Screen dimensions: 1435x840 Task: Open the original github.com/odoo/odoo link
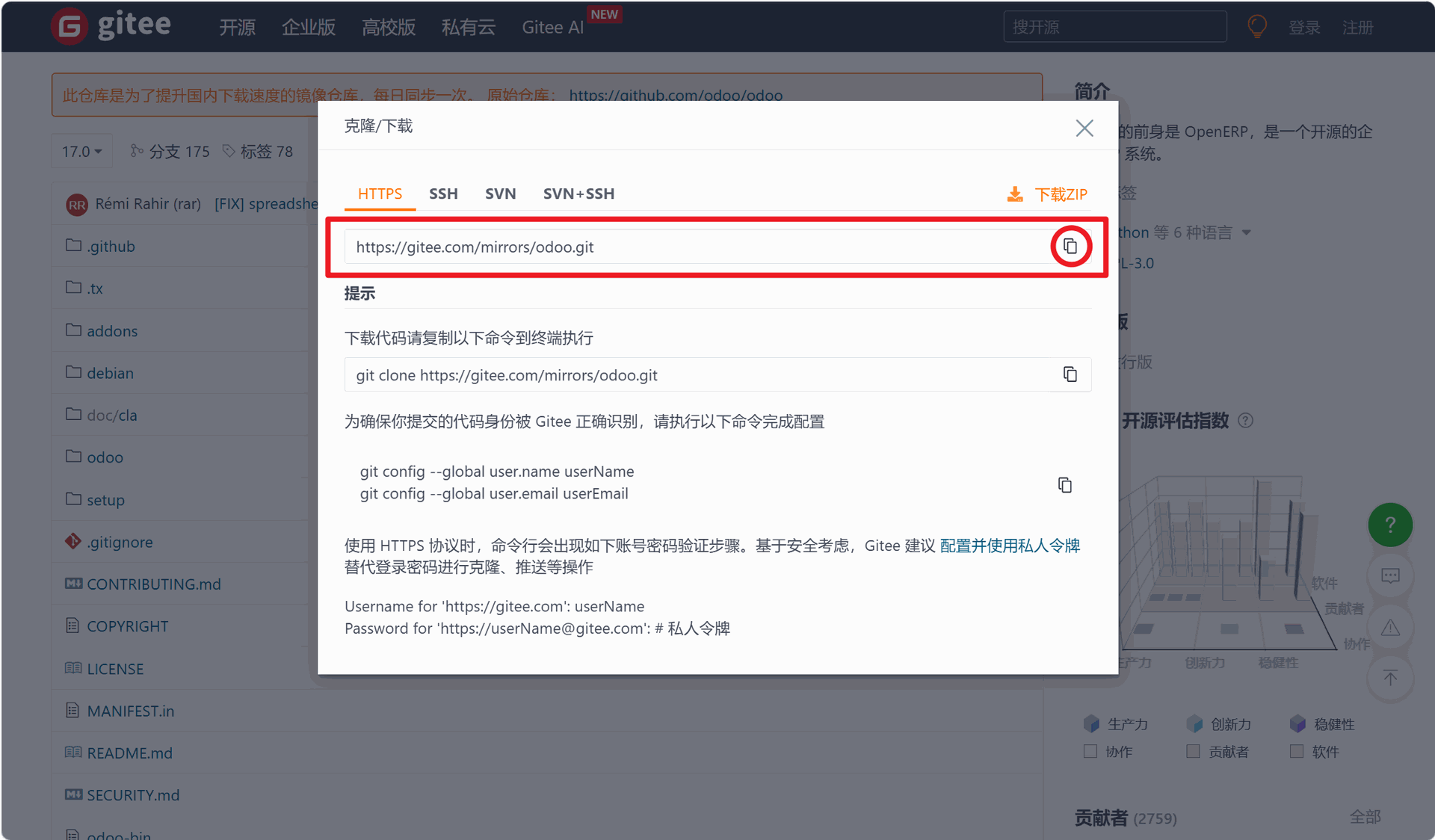676,96
